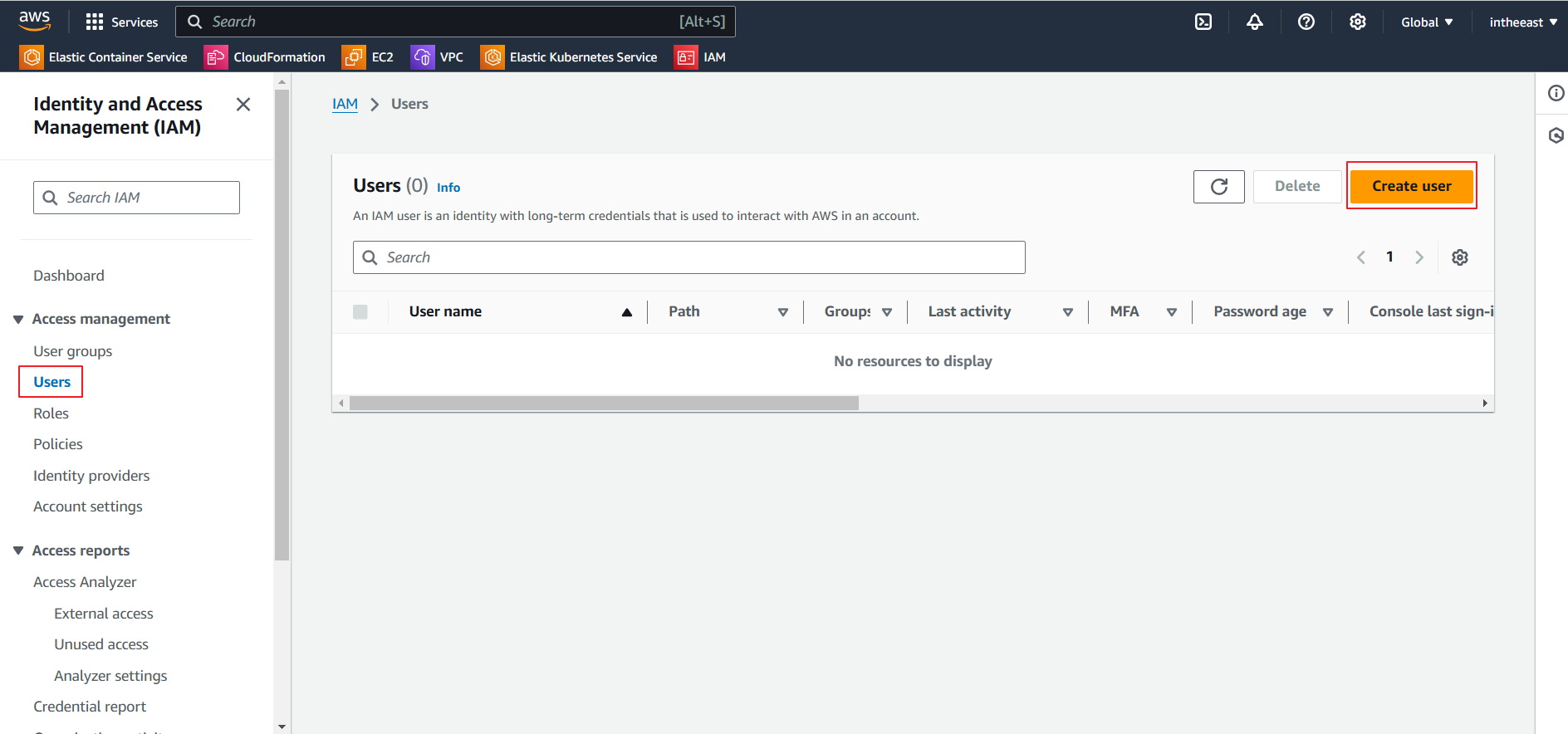This screenshot has width=1568, height=734.
Task: Follow the IAM breadcrumb link
Action: tap(345, 104)
